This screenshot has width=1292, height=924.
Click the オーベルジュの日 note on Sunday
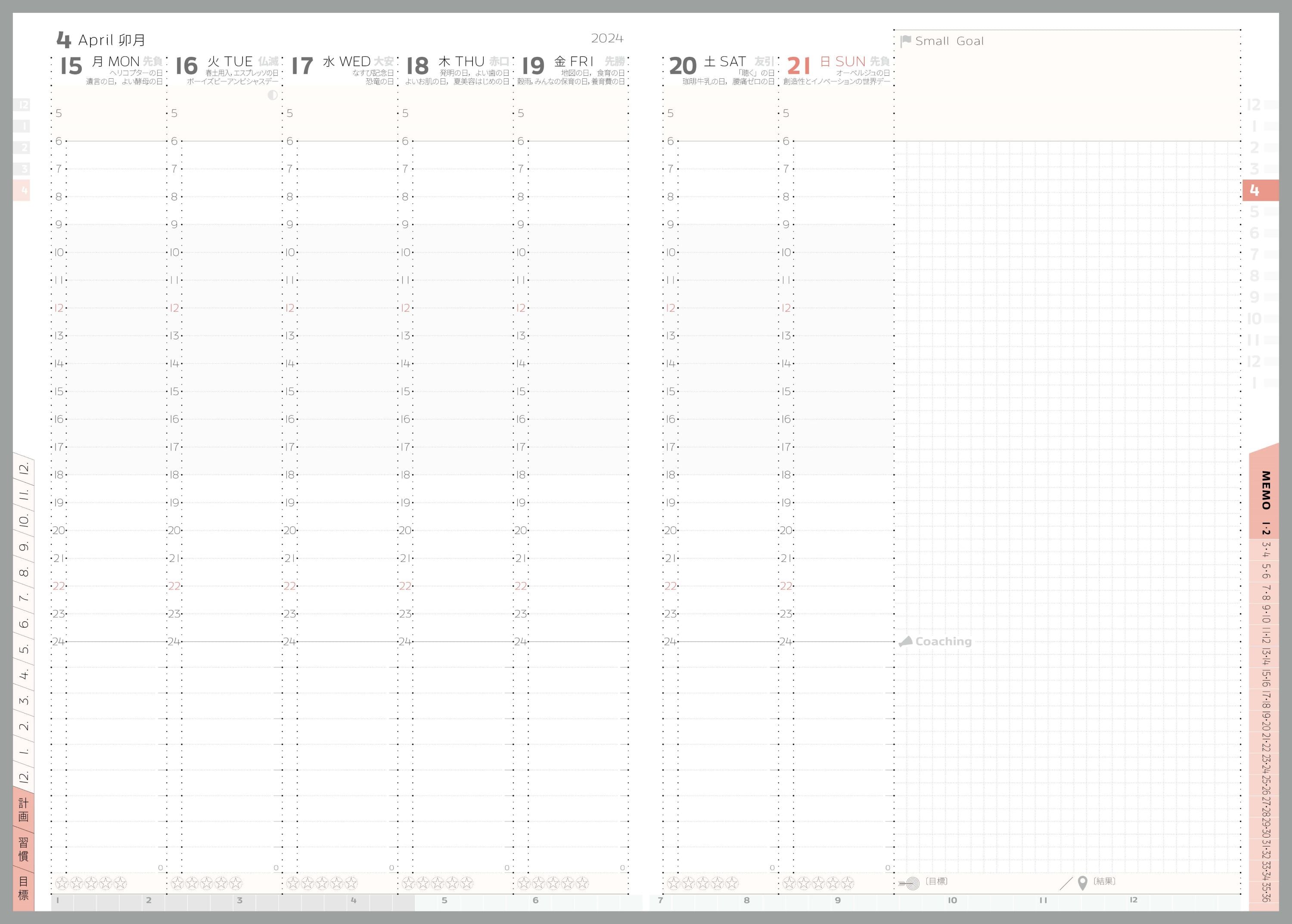click(863, 73)
